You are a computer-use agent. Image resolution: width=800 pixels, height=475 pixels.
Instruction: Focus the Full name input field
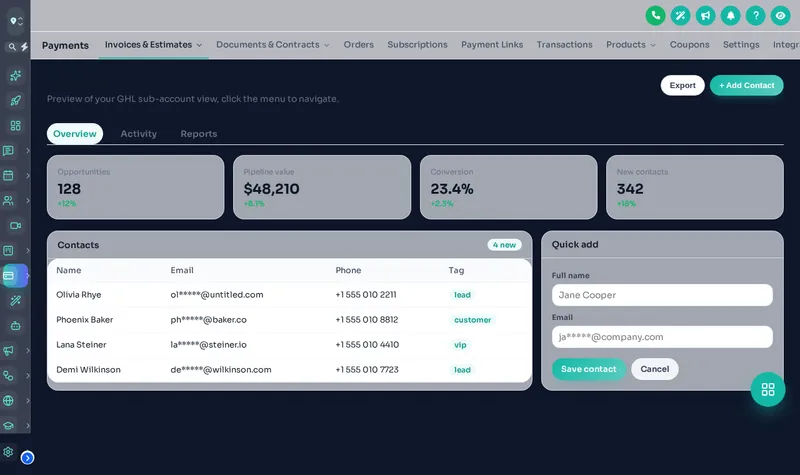click(662, 295)
